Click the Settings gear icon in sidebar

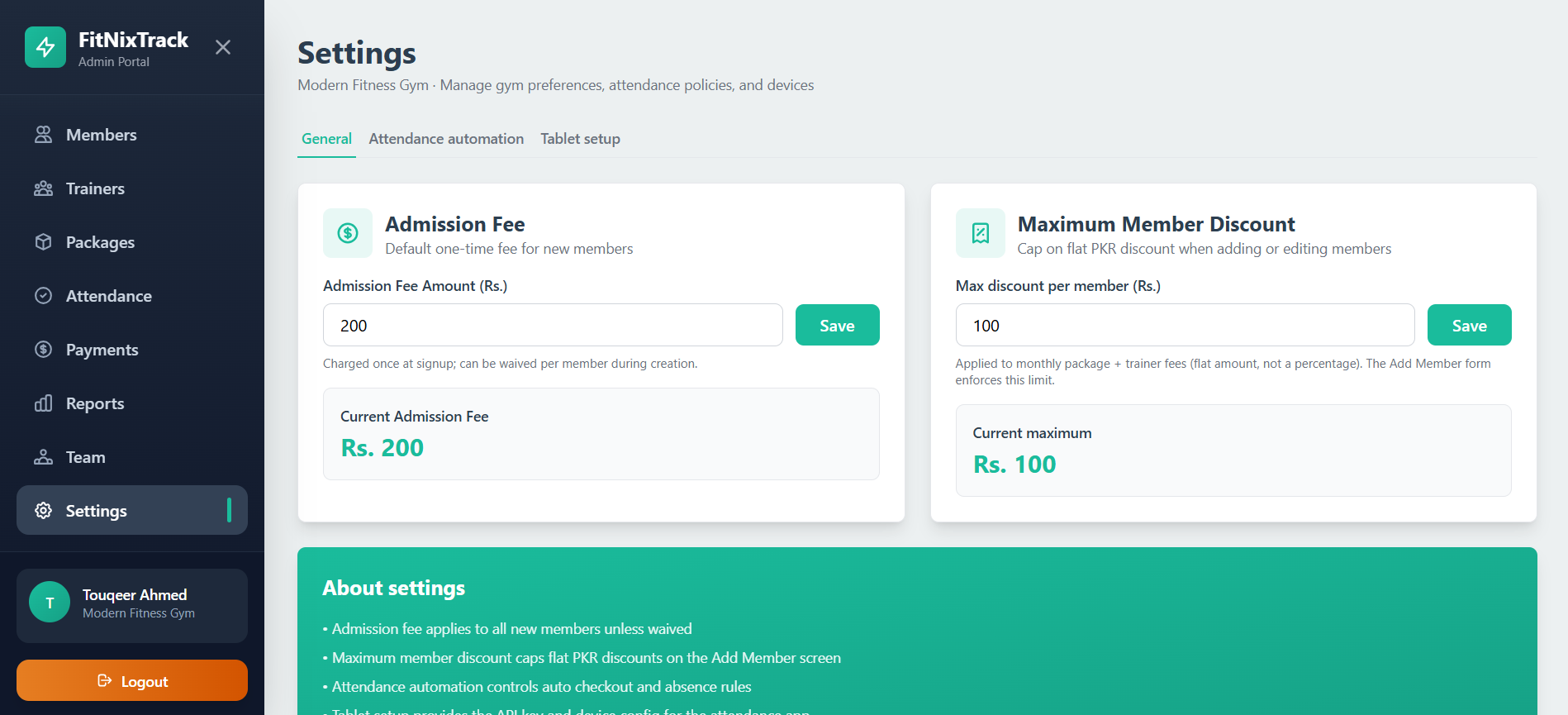44,511
